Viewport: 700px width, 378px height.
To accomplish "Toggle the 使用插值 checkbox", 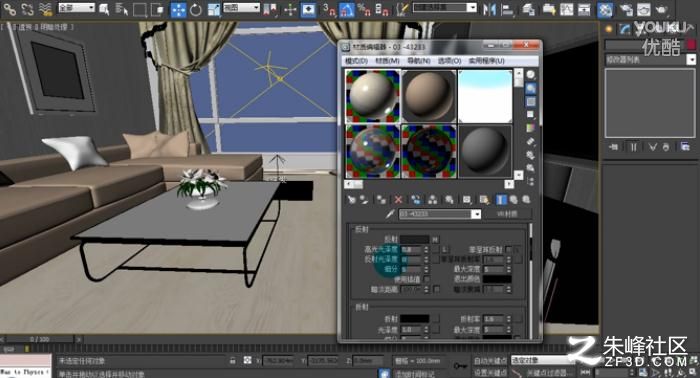I will pyautogui.click(x=427, y=279).
